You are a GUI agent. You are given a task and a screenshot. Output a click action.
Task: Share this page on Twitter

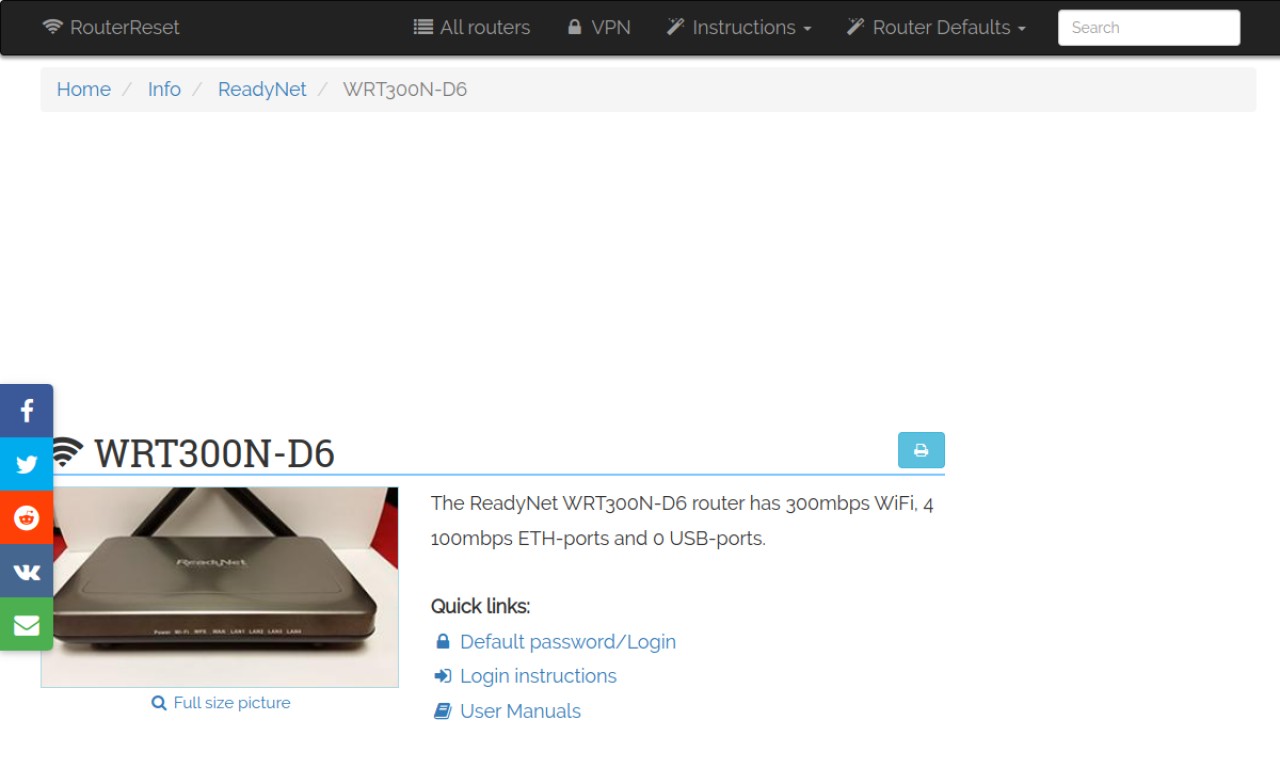[26, 464]
